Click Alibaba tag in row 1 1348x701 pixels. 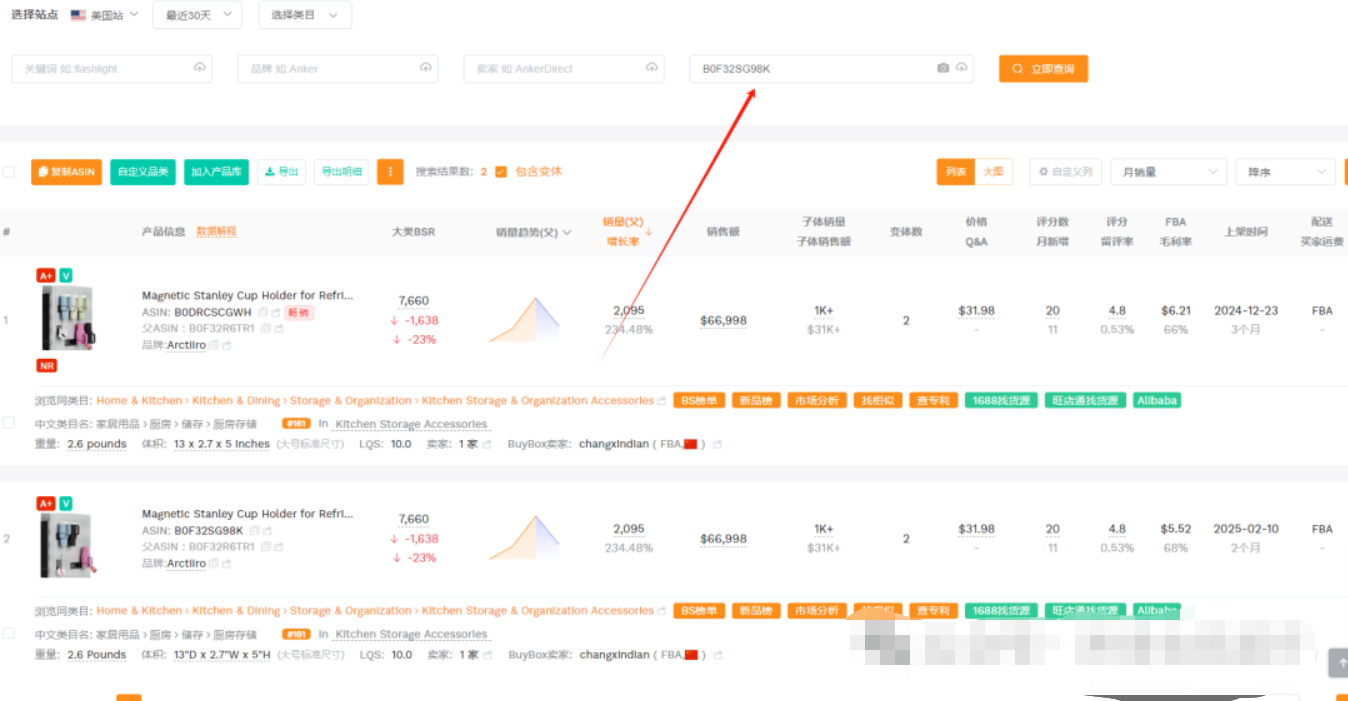point(1157,400)
